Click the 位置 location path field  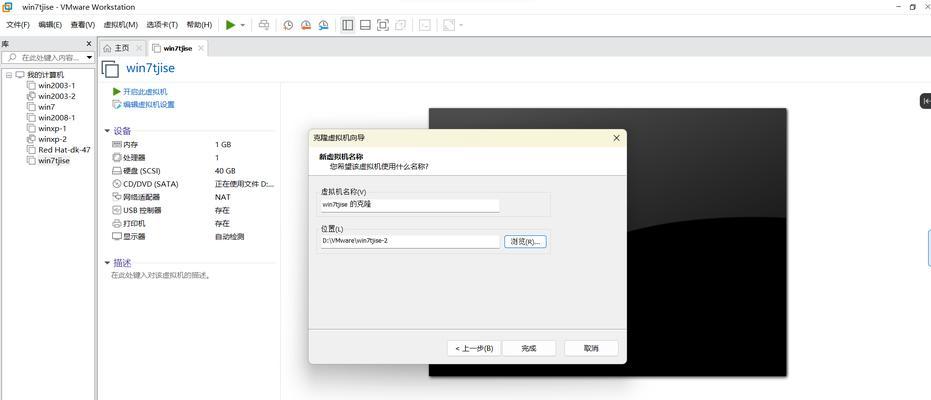[x=409, y=241]
